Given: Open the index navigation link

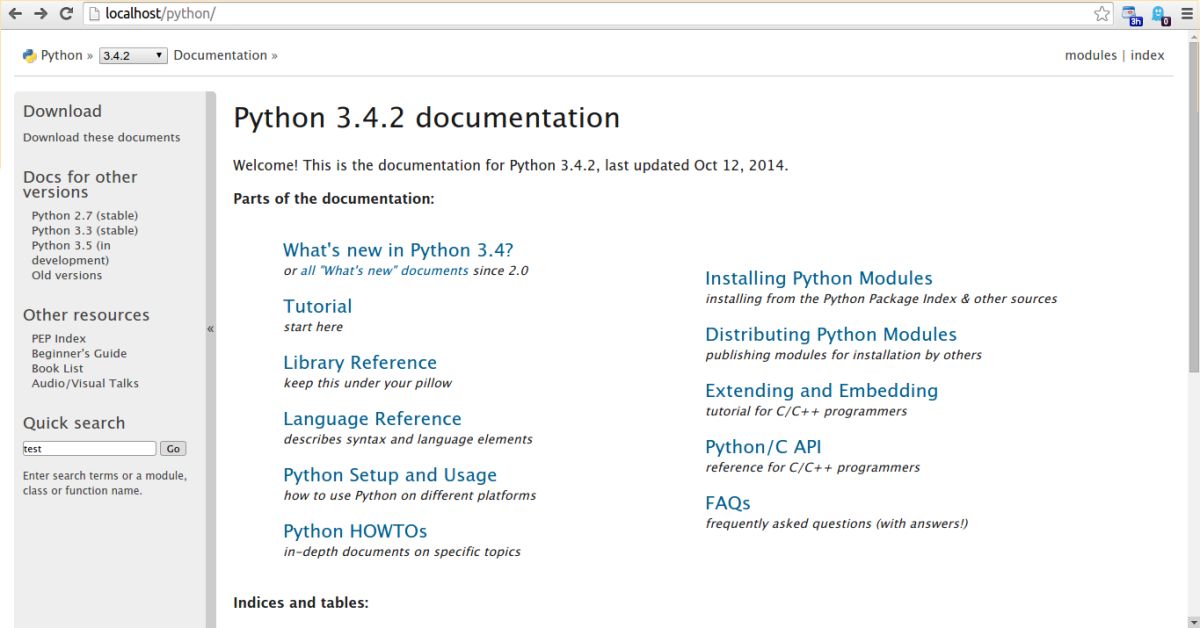Looking at the screenshot, I should [x=1147, y=56].
